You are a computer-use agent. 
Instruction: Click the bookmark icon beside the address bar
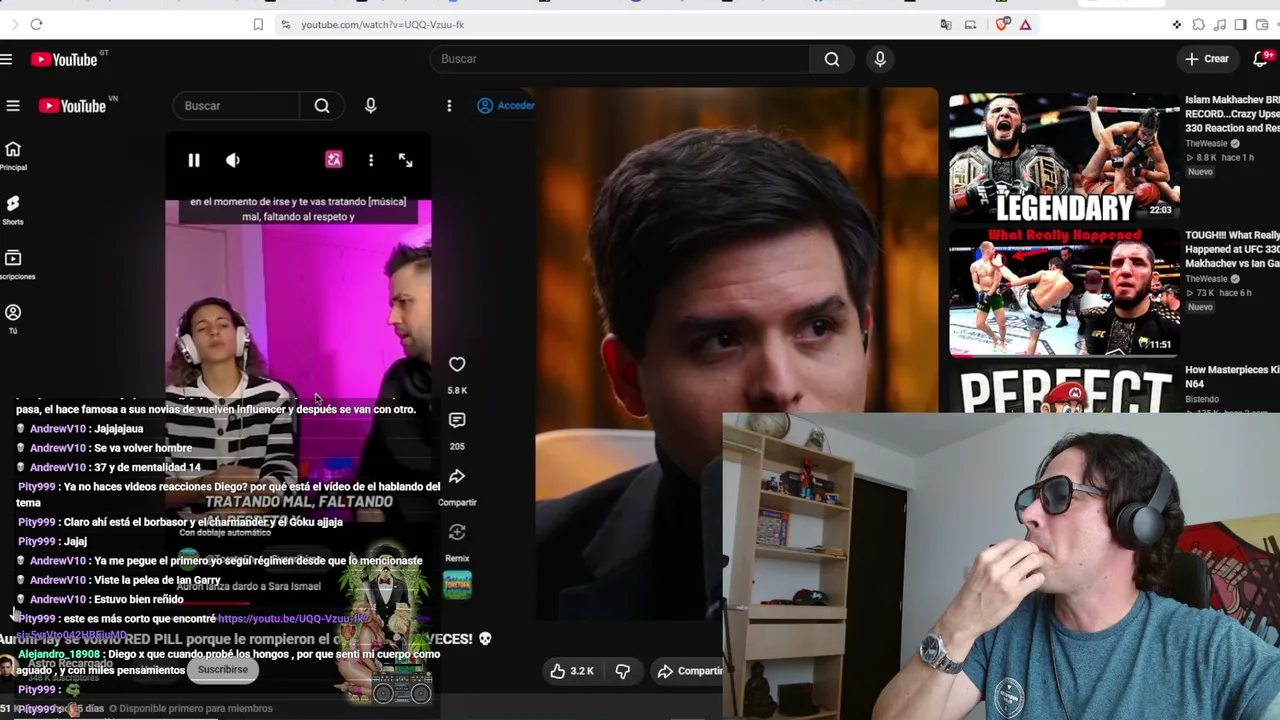click(258, 24)
